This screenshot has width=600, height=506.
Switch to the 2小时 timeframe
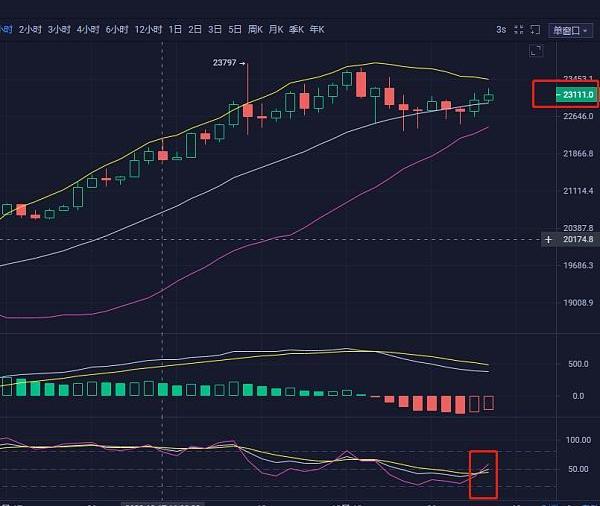tap(32, 30)
